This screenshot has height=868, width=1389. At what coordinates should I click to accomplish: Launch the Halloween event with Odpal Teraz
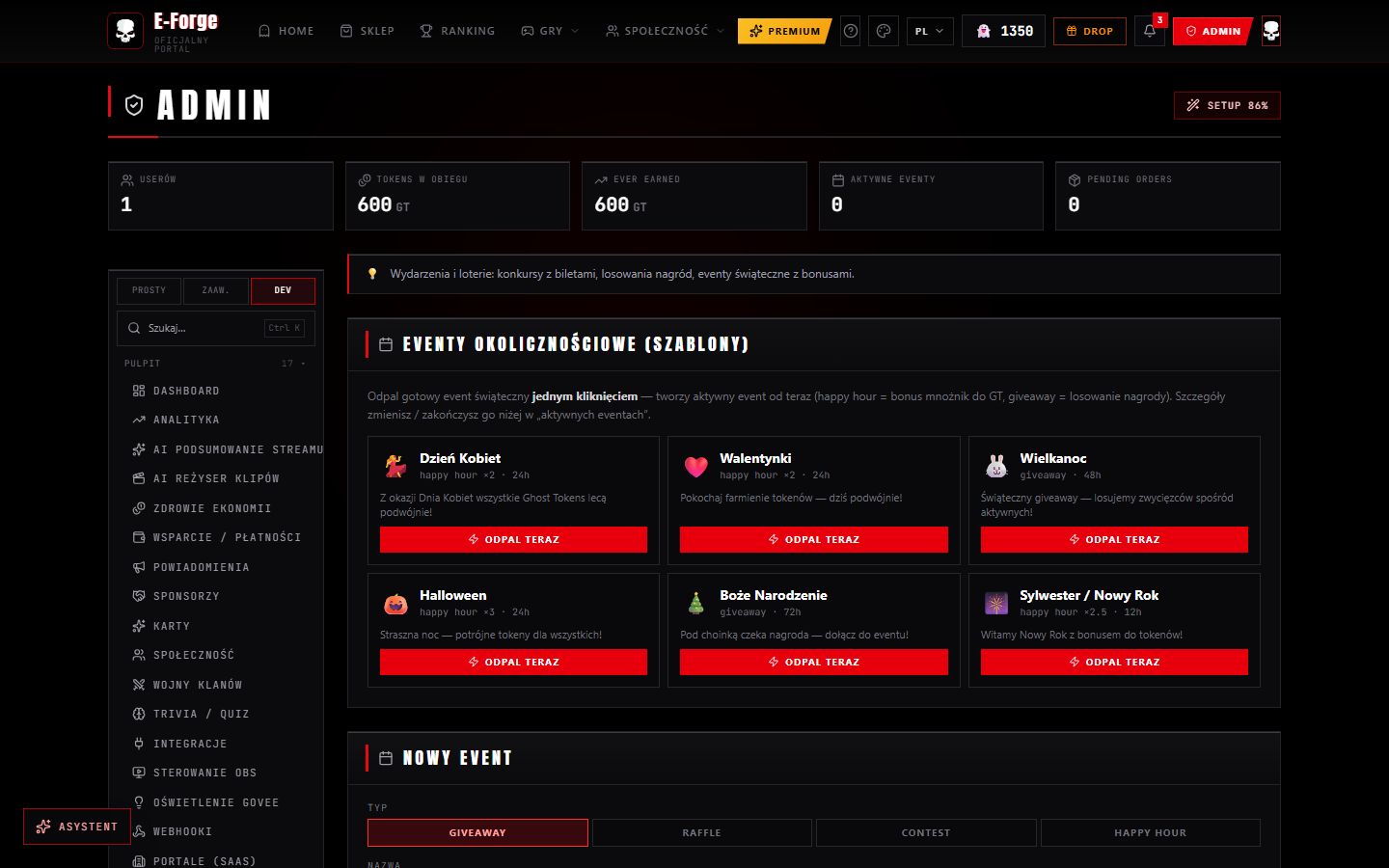513,662
